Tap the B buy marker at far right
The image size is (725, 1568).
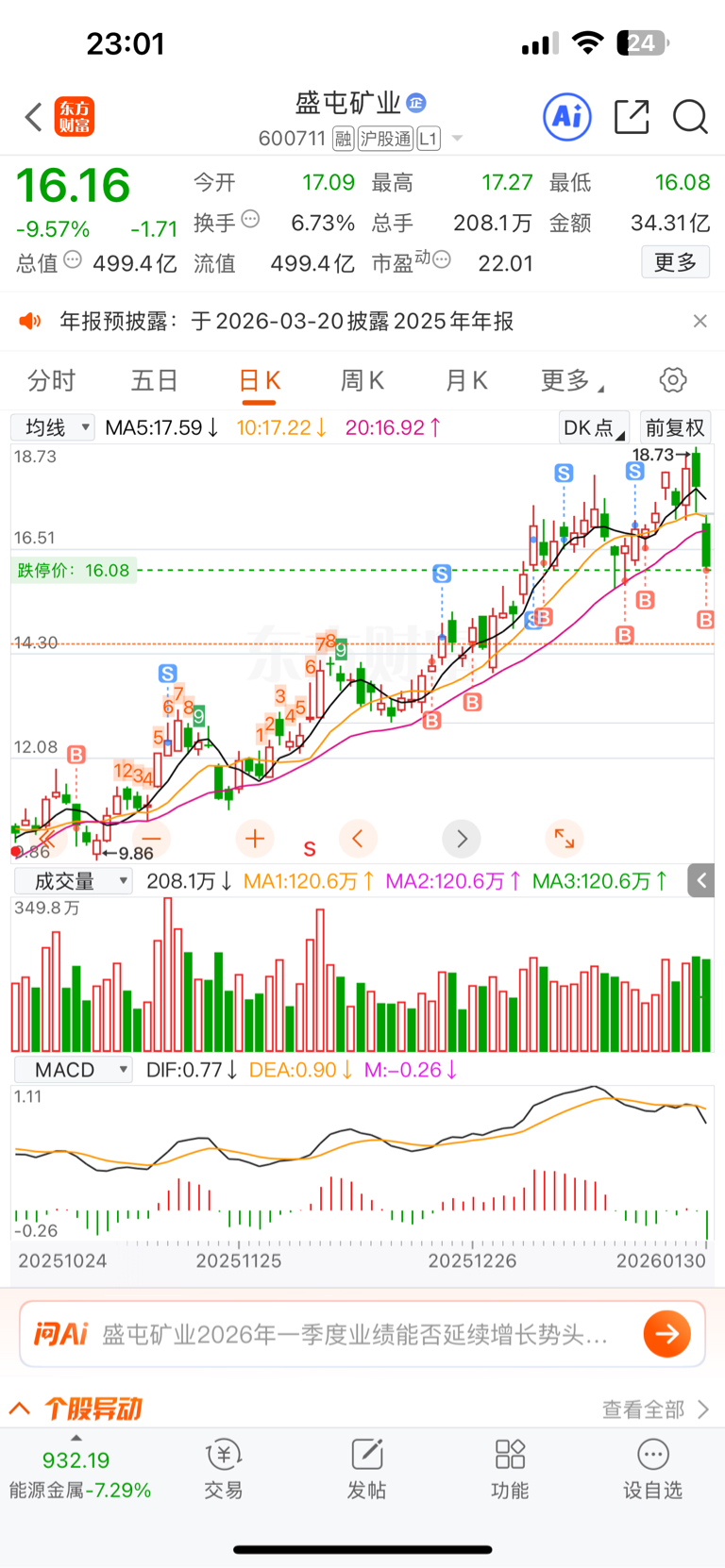coord(705,619)
